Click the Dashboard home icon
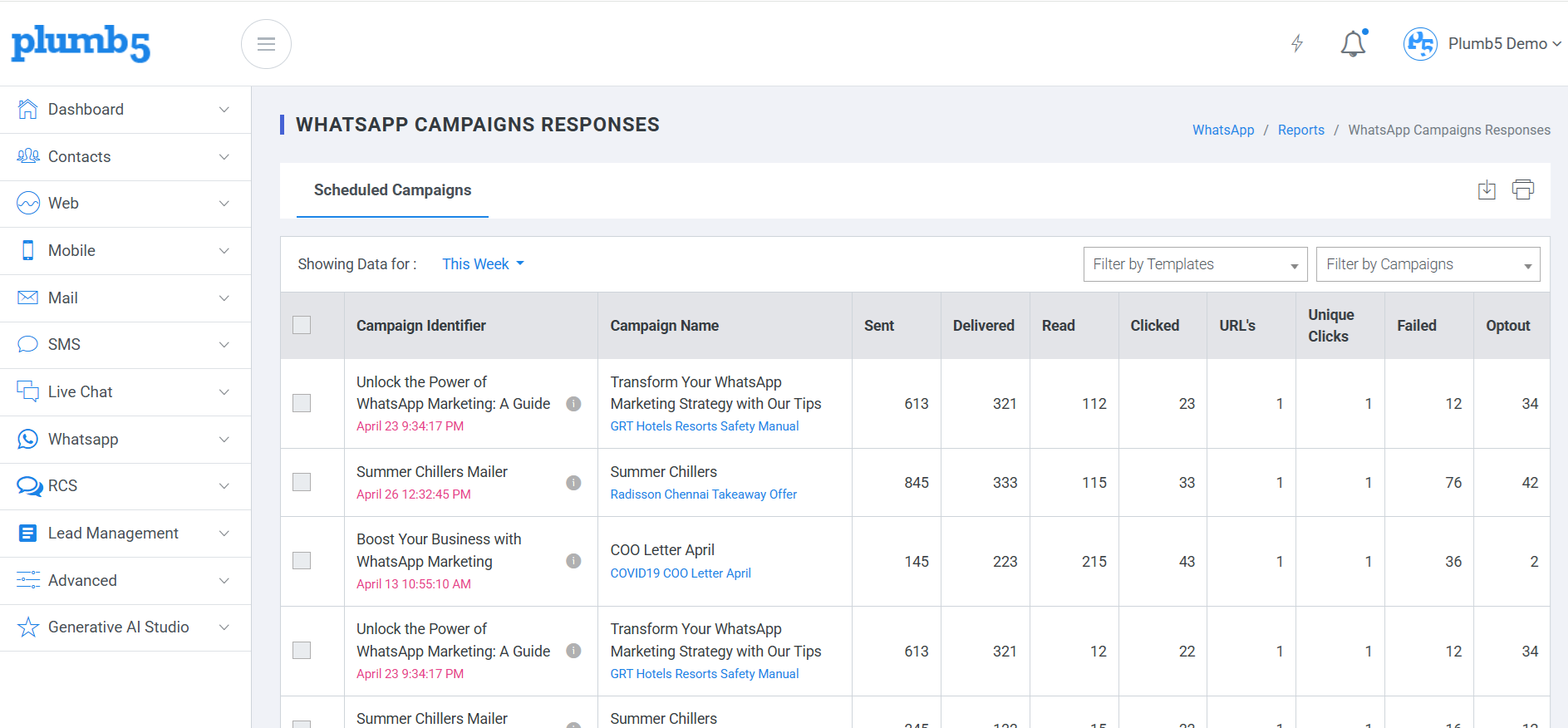 [x=28, y=110]
